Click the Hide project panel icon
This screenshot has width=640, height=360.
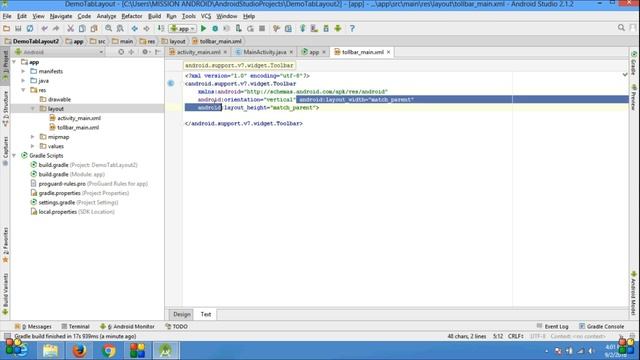click(158, 52)
